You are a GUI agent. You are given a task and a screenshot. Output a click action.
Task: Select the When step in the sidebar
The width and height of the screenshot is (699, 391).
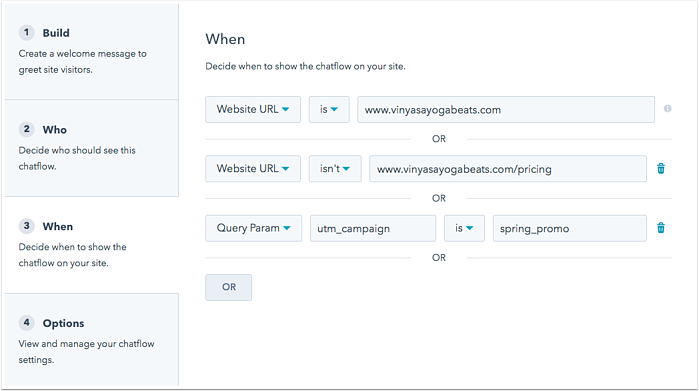point(91,245)
